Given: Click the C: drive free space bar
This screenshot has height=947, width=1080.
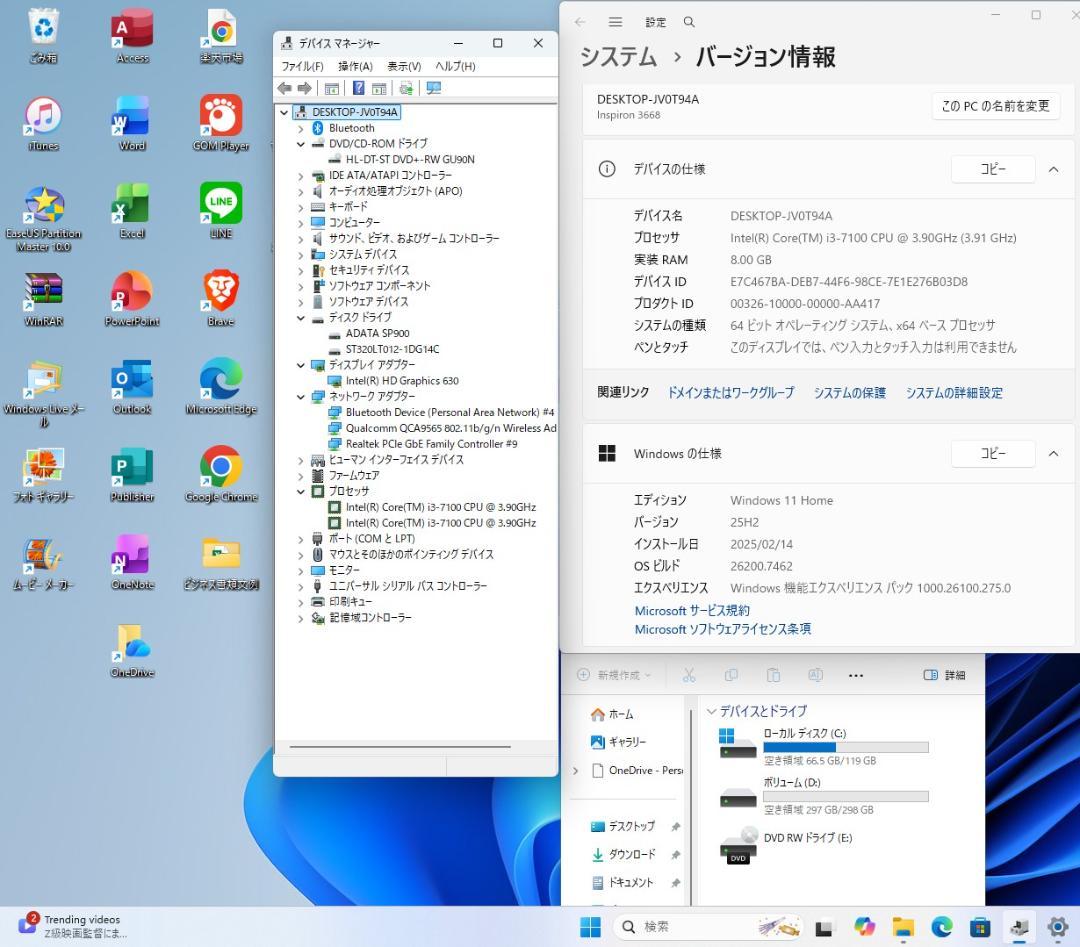Looking at the screenshot, I should click(x=845, y=746).
